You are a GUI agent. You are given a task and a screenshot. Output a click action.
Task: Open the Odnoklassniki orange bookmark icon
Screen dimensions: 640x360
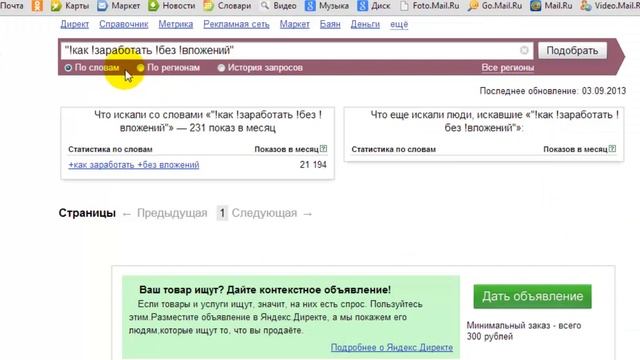tap(37, 6)
